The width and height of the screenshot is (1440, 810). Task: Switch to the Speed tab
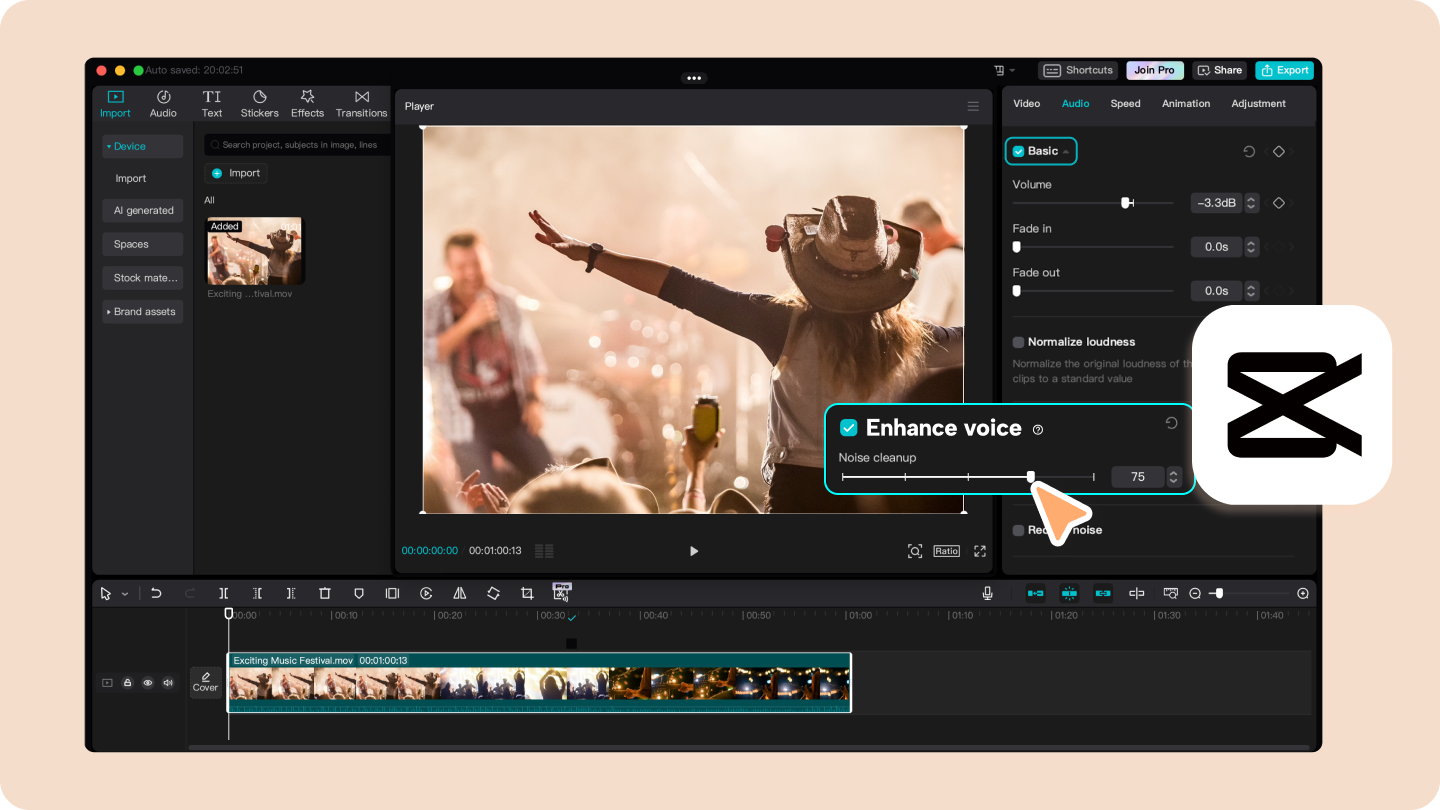[x=1125, y=104]
